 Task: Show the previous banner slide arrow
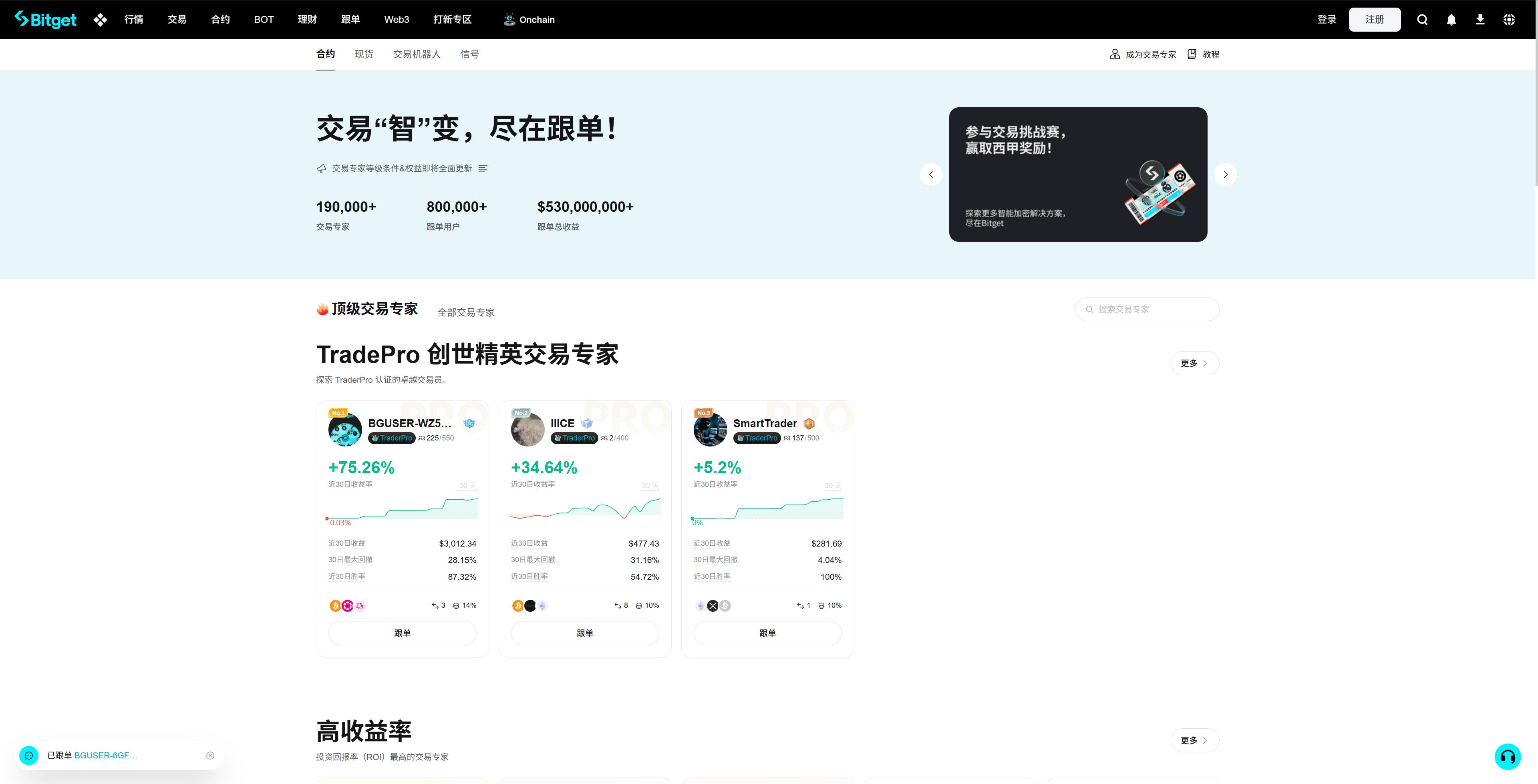931,174
